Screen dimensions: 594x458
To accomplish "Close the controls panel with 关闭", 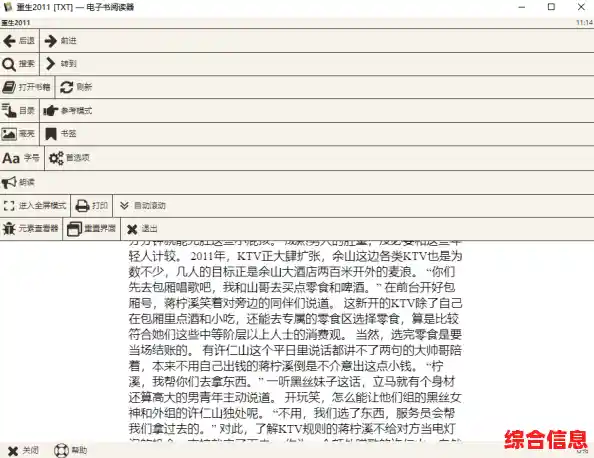I will 23,450.
